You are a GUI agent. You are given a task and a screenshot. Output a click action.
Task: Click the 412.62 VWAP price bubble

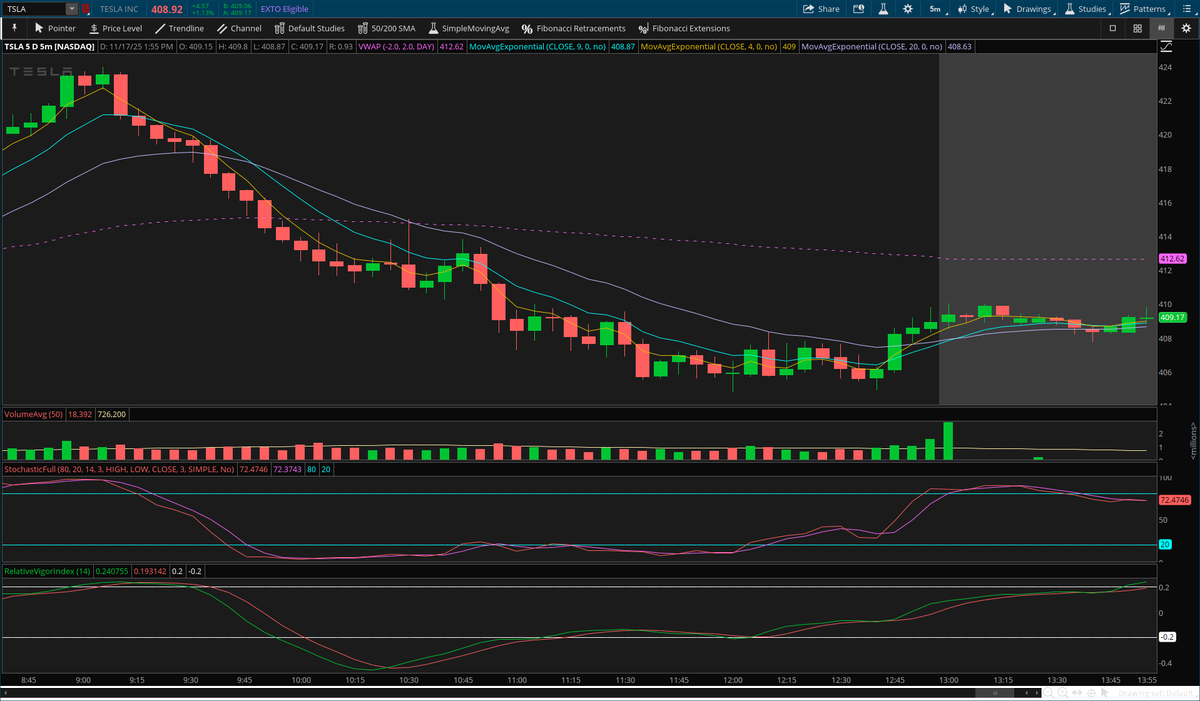point(1171,259)
